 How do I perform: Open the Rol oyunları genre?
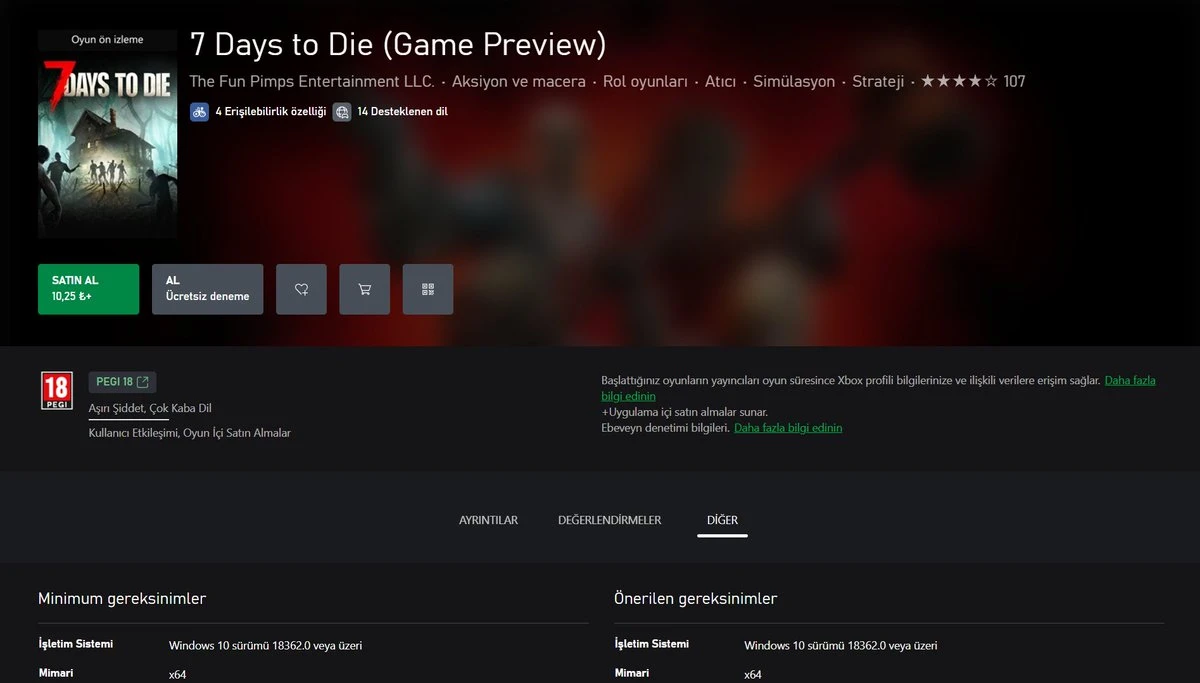coord(645,81)
